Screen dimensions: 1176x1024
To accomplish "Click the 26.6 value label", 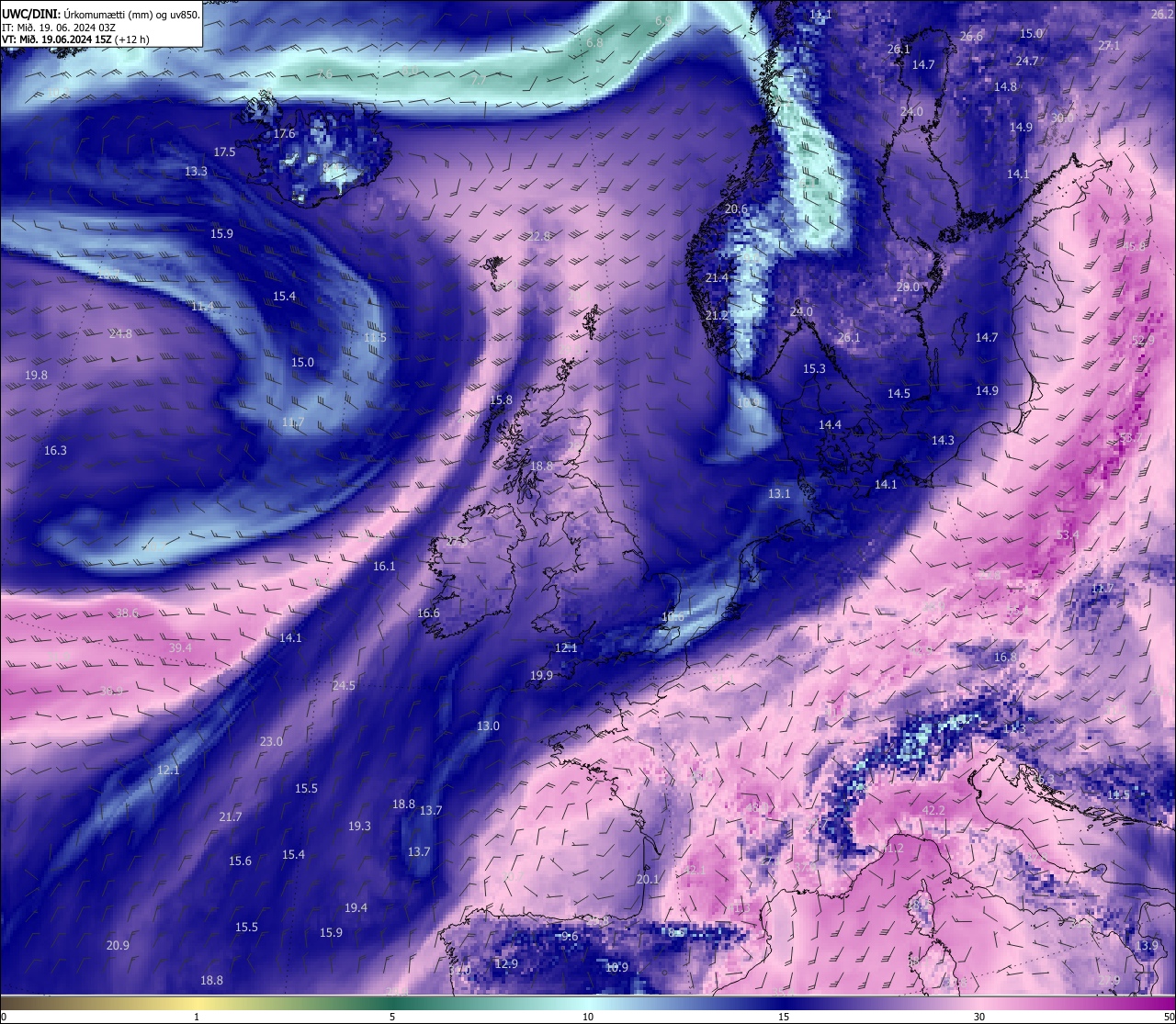I will click(x=971, y=37).
